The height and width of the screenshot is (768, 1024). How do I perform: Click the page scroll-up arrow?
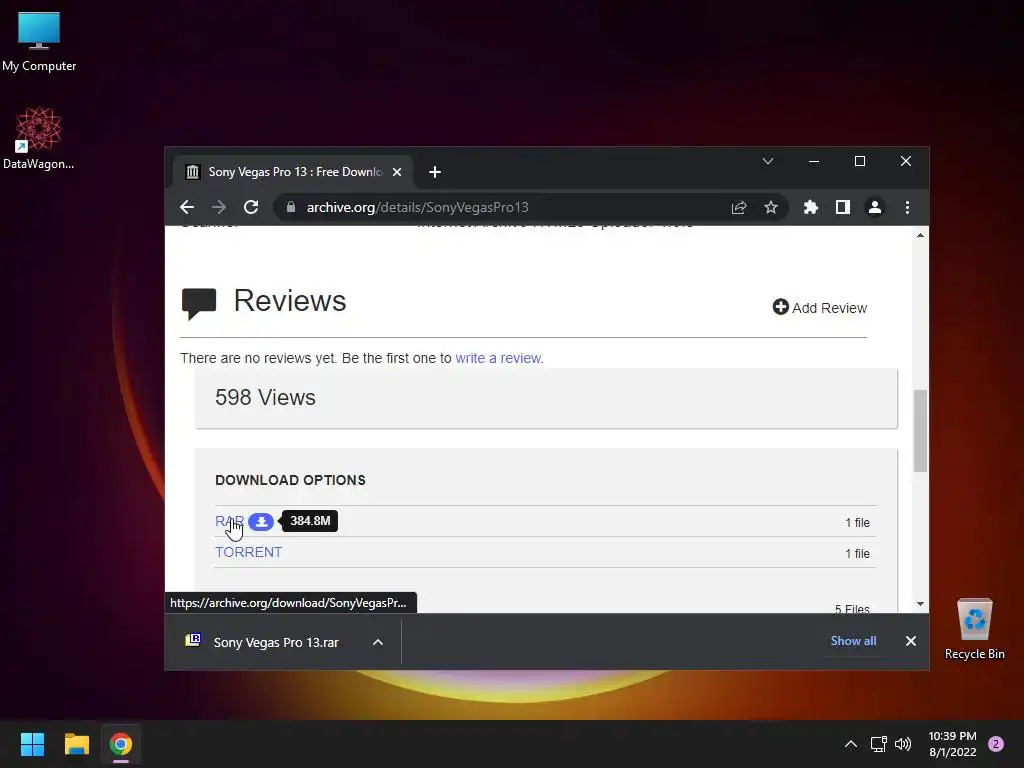point(920,235)
